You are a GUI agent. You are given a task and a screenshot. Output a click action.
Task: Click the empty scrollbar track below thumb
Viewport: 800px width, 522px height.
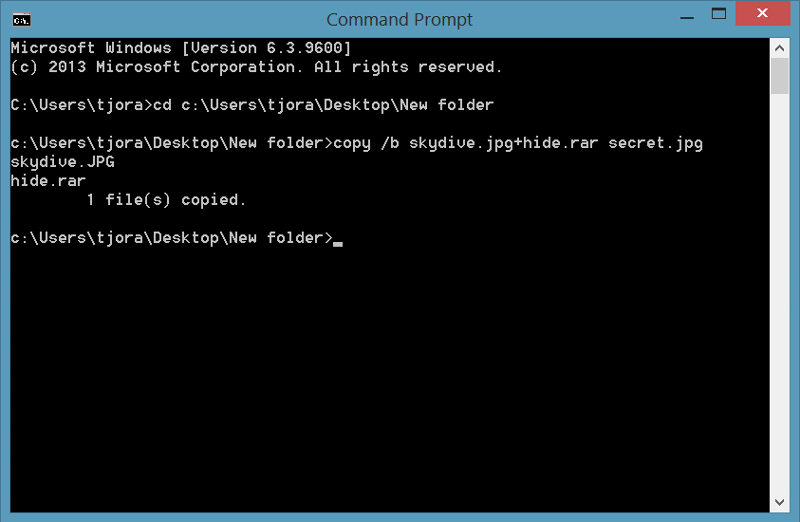click(779, 293)
